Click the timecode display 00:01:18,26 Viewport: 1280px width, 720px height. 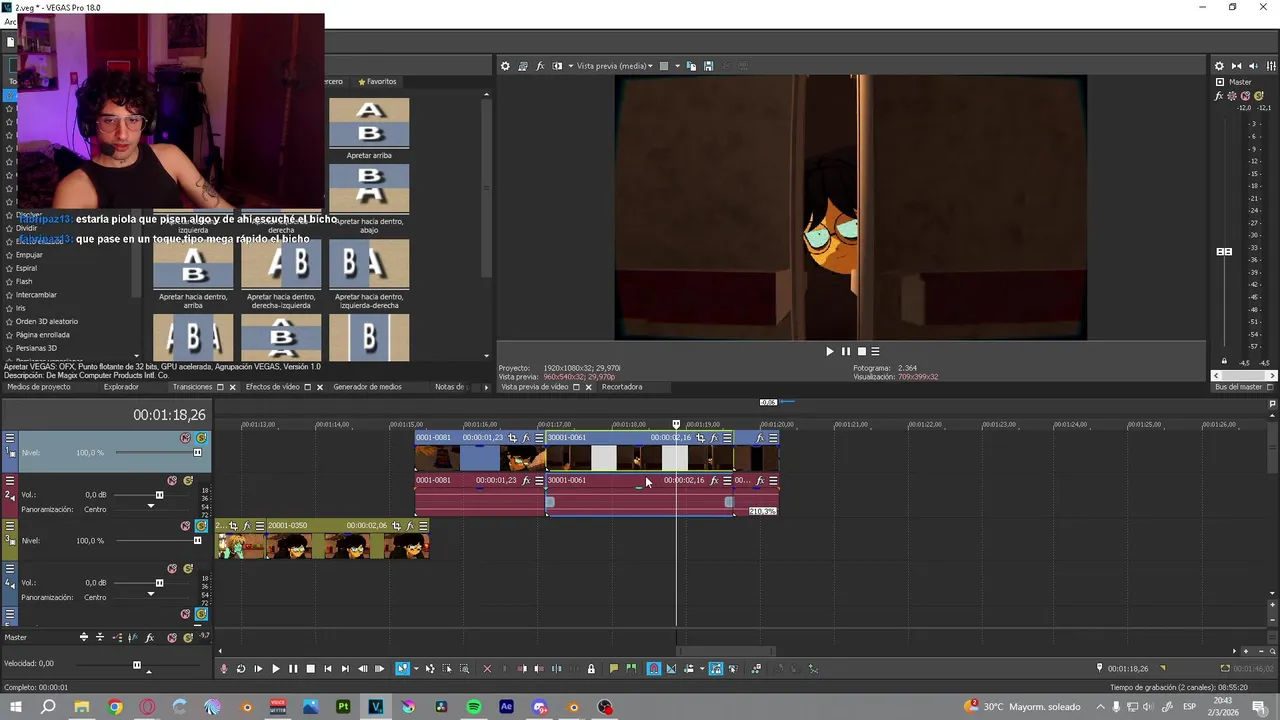point(169,415)
